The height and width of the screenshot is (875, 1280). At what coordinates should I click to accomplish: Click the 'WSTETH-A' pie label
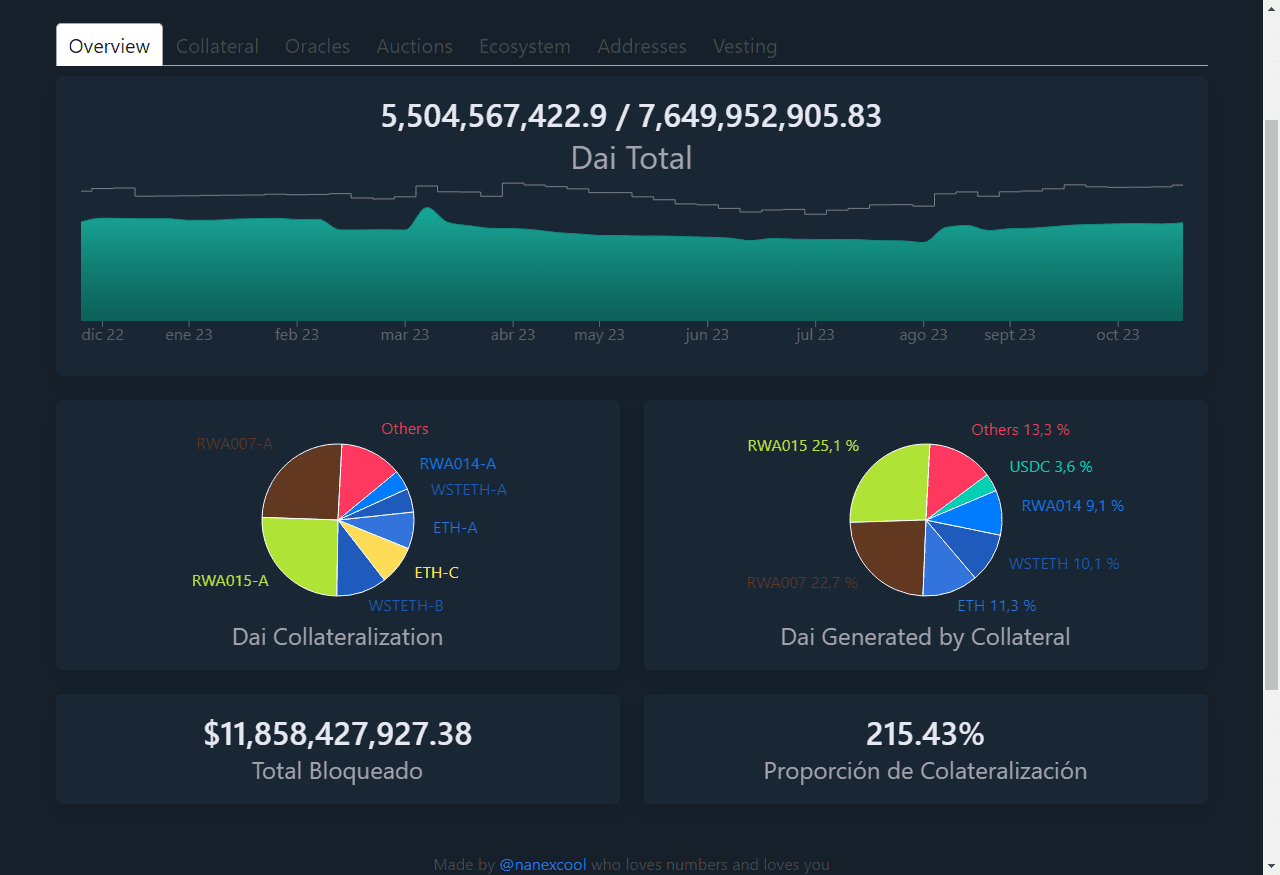469,490
